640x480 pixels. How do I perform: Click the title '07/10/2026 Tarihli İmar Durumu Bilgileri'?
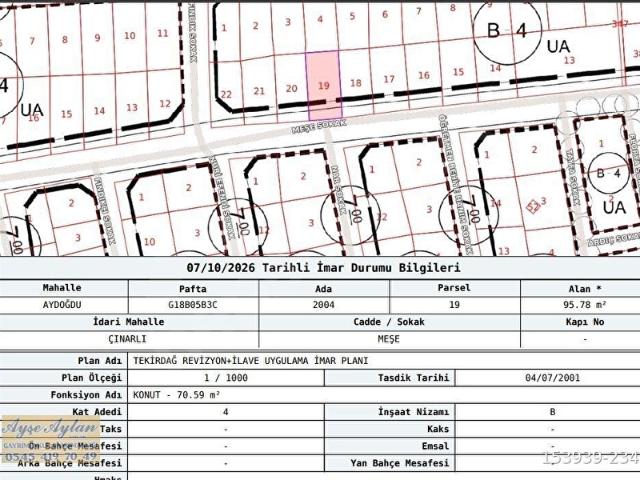tap(323, 268)
